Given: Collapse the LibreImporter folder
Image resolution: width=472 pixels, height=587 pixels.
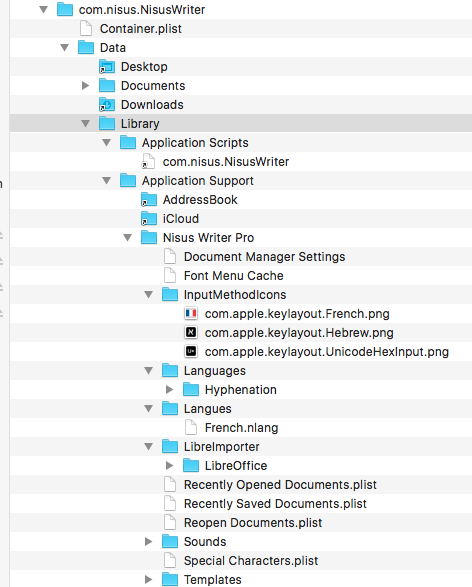Looking at the screenshot, I should [149, 447].
